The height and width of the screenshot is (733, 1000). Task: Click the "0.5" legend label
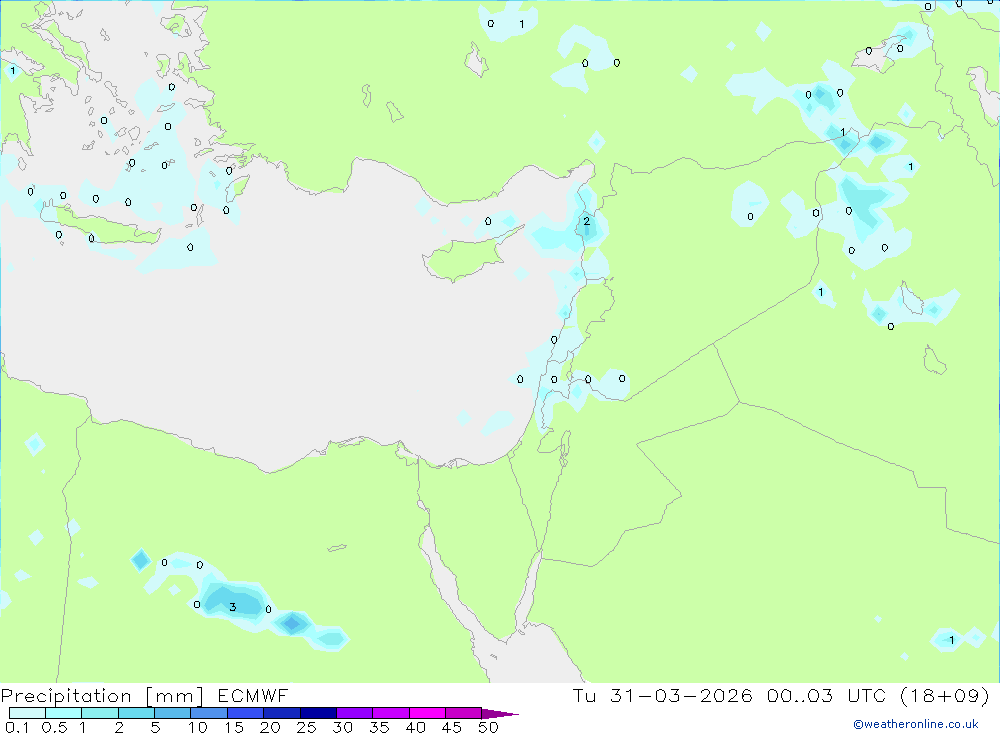[54, 727]
